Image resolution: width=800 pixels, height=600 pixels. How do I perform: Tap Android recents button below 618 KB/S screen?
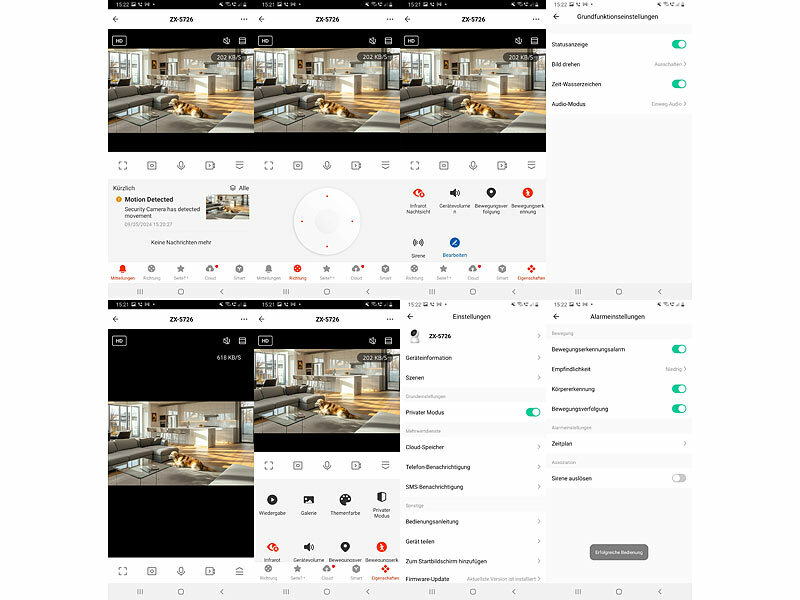click(140, 592)
